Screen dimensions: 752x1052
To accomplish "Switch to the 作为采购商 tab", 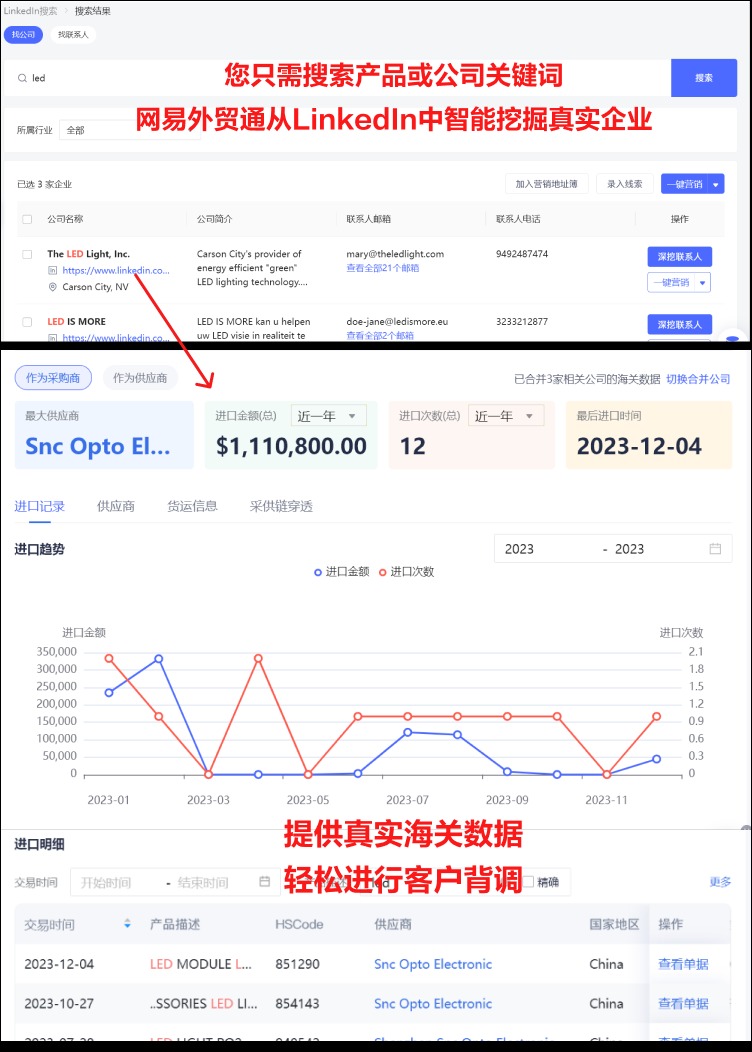I will 53,378.
